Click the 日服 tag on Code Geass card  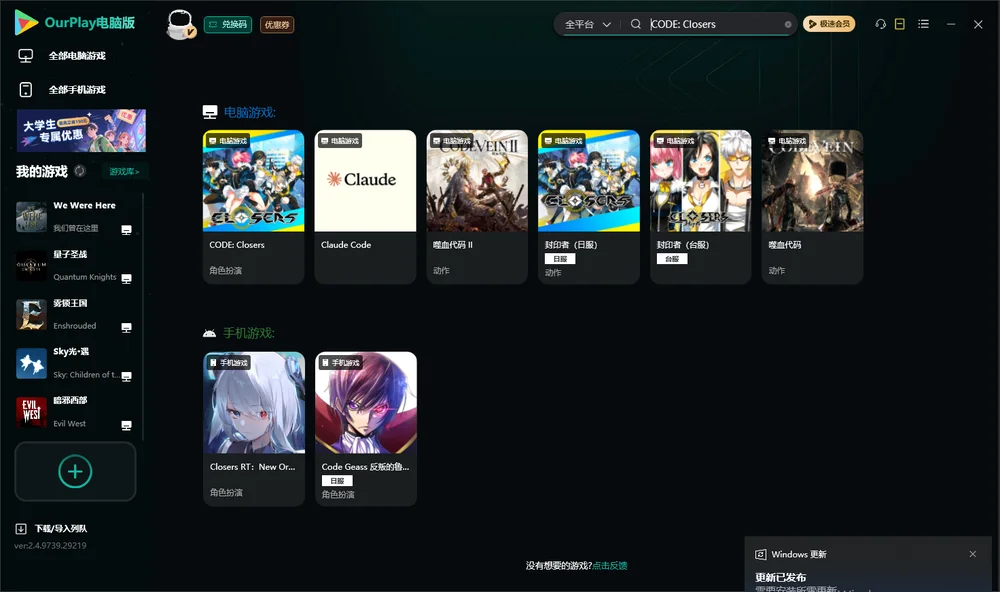pos(337,481)
